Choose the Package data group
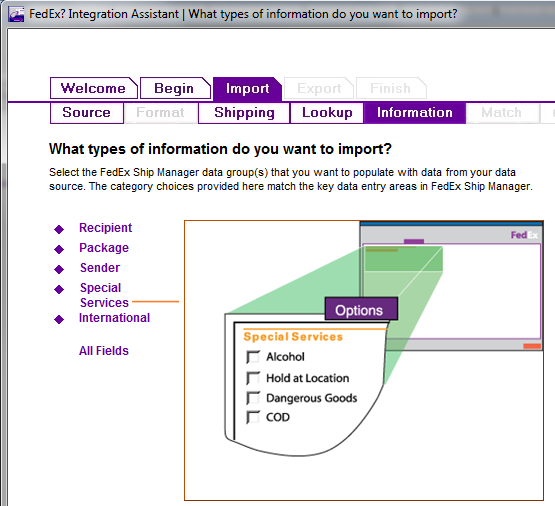The width and height of the screenshot is (555, 506). (x=104, y=248)
